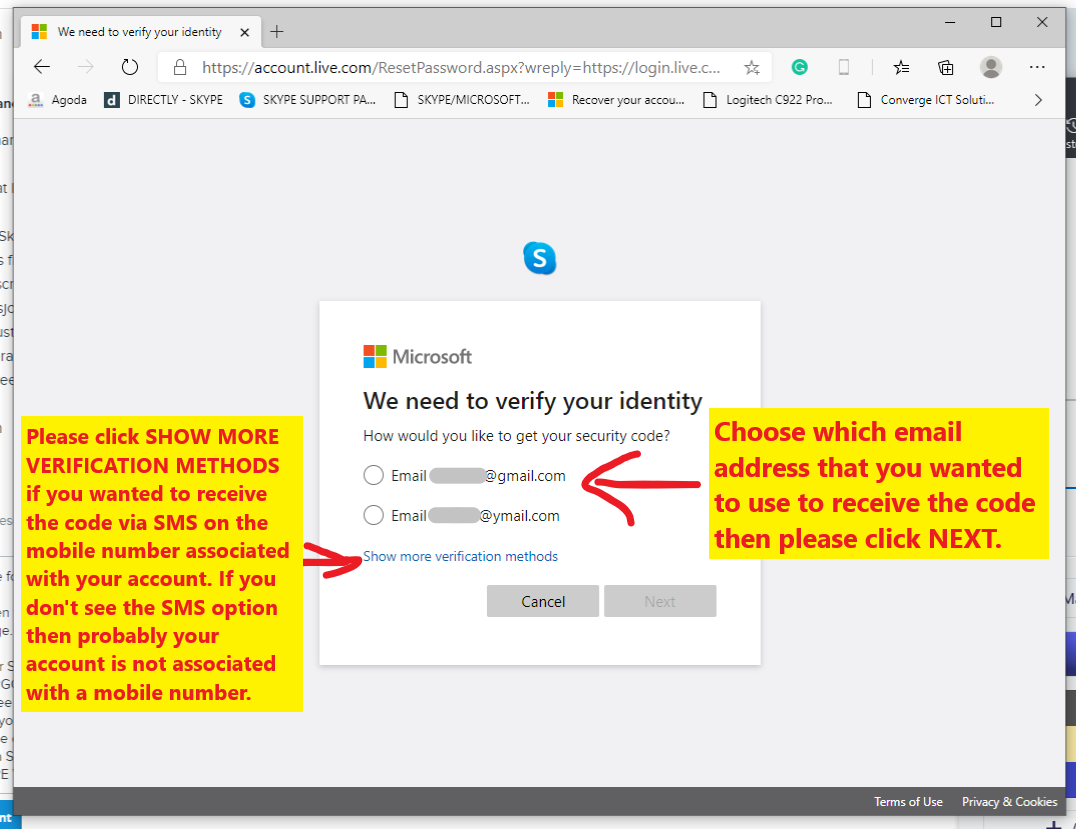Open browser Settings and more menu
This screenshot has height=829, width=1076.
[1037, 67]
